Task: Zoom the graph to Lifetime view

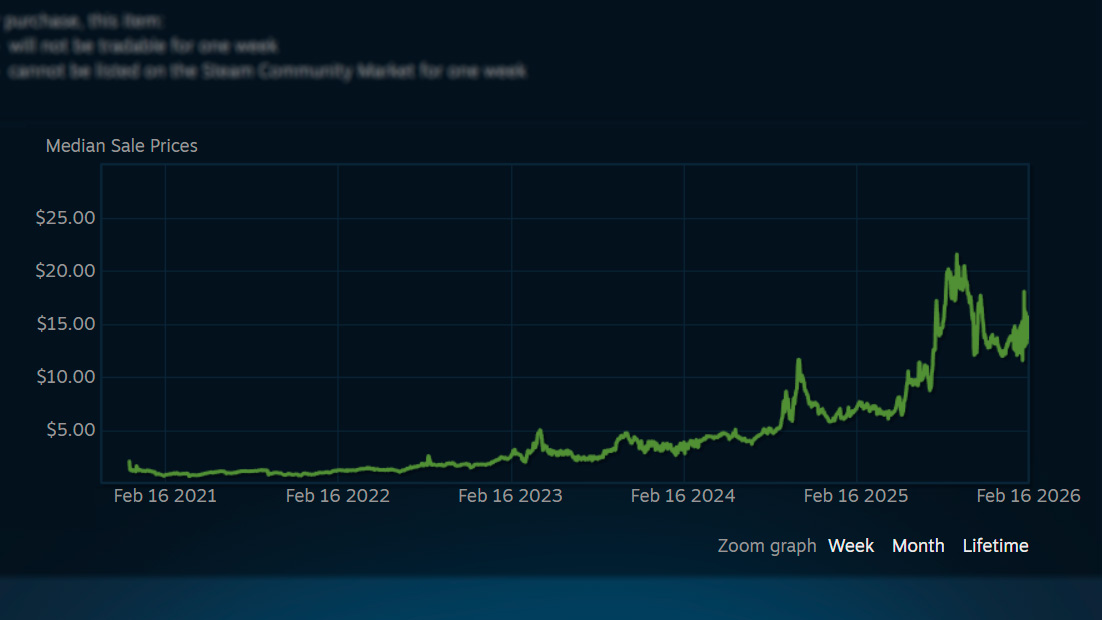Action: coord(995,545)
